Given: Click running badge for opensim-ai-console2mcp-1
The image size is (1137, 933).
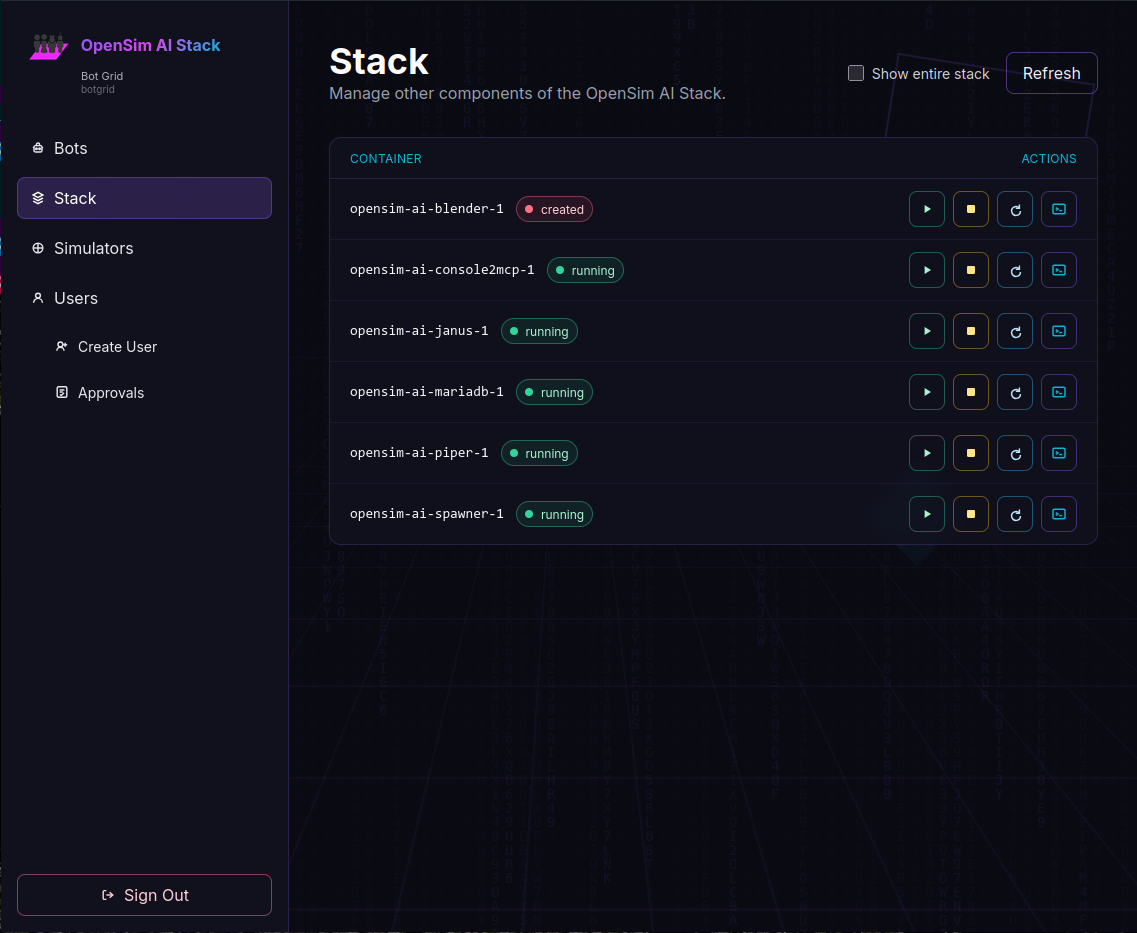Looking at the screenshot, I should (x=585, y=270).
